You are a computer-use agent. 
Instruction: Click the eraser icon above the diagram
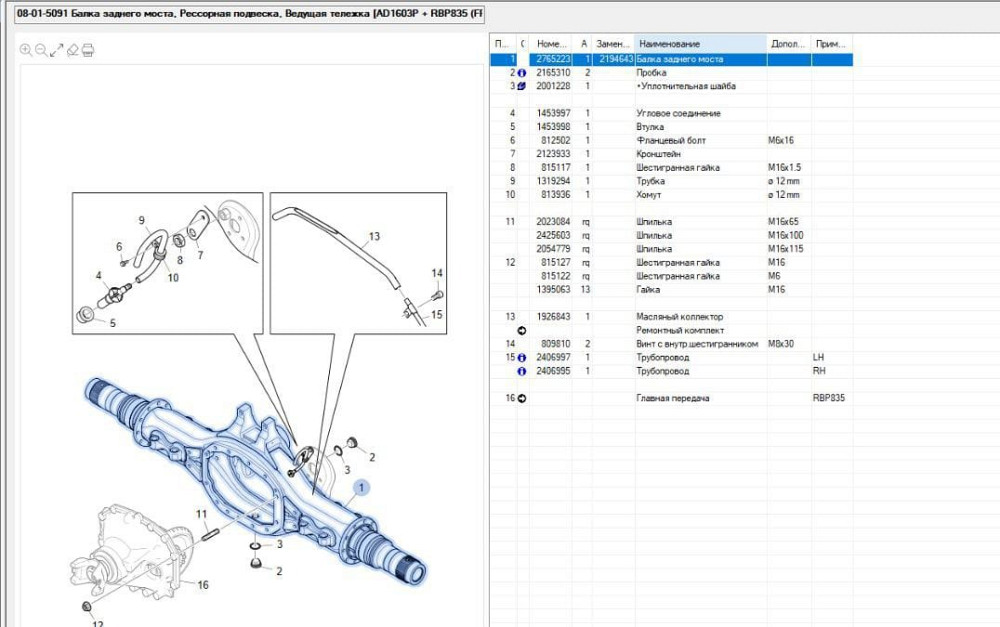(x=72, y=50)
